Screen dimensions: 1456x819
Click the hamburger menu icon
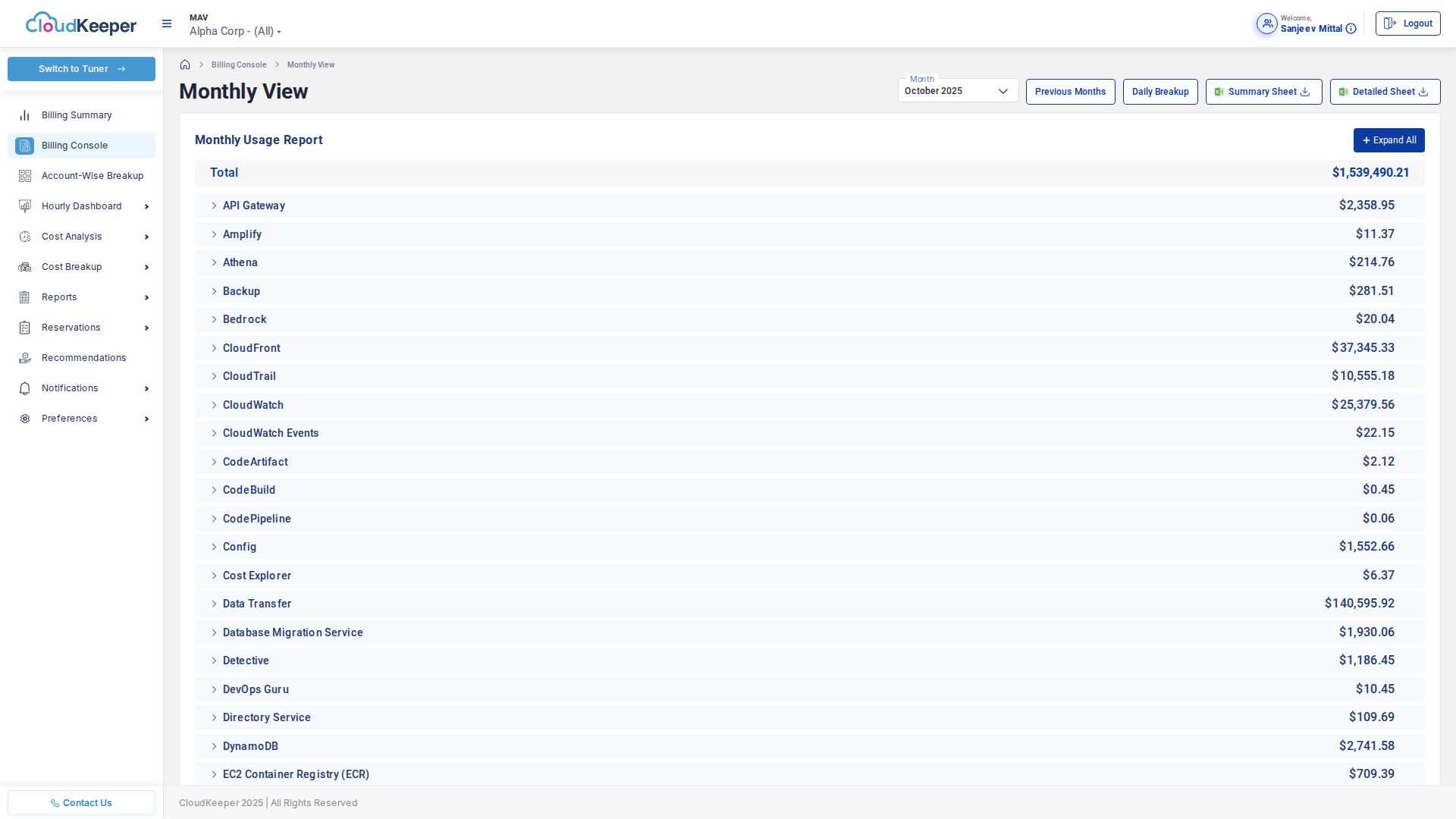[167, 24]
